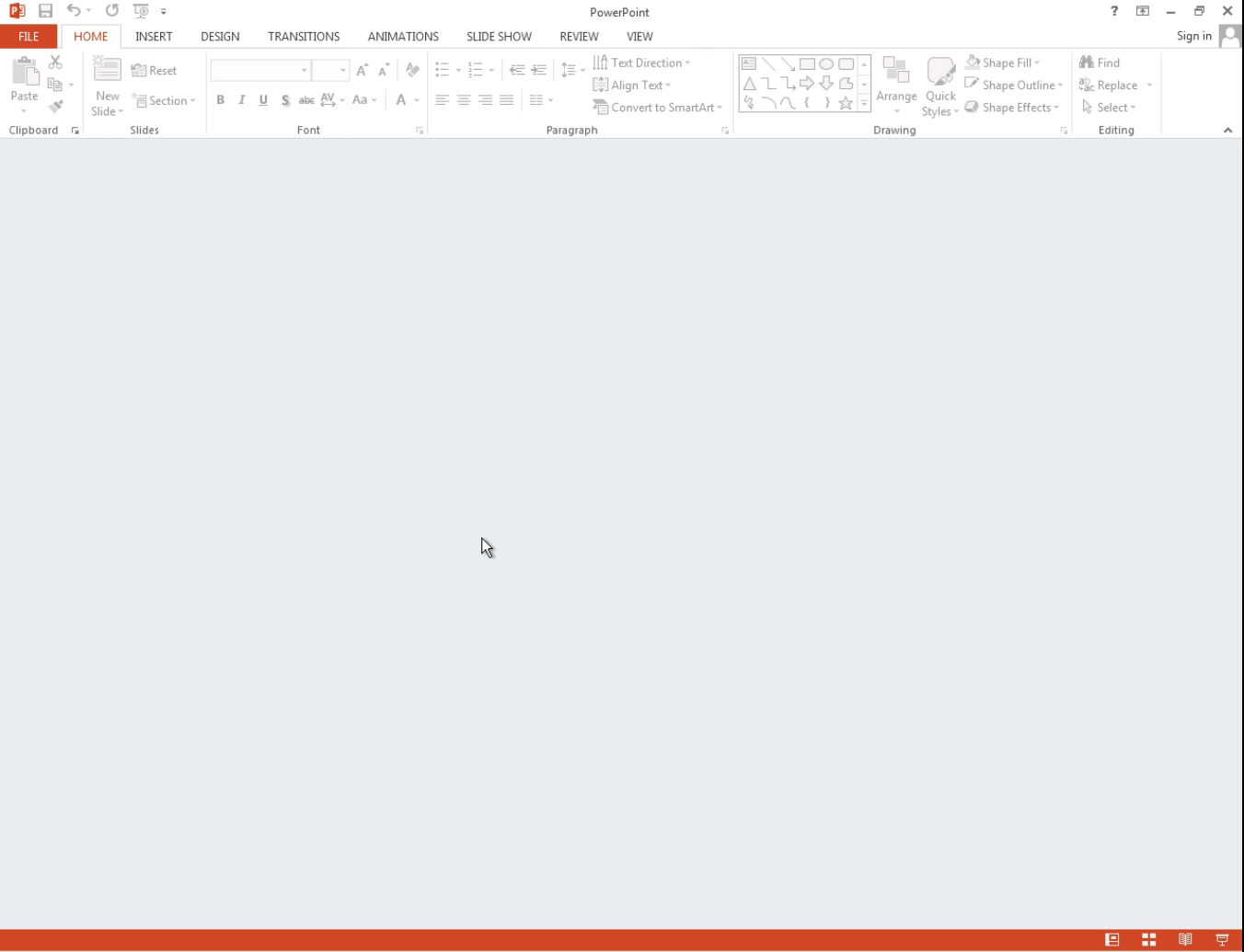The width and height of the screenshot is (1244, 952).
Task: Toggle the Bulleted list formatting
Action: click(443, 69)
